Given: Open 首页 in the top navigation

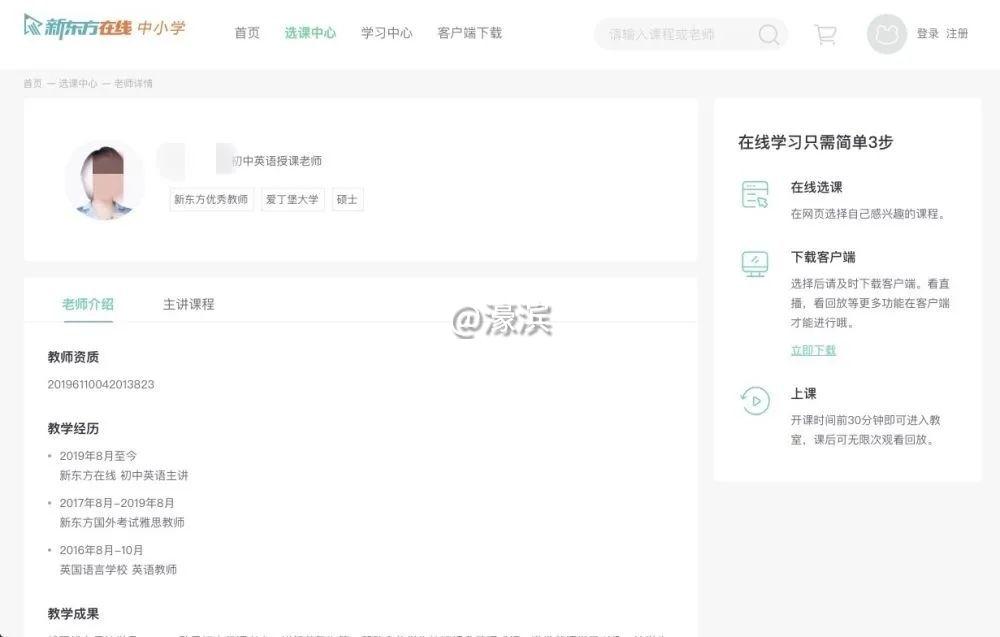Looking at the screenshot, I should (247, 33).
